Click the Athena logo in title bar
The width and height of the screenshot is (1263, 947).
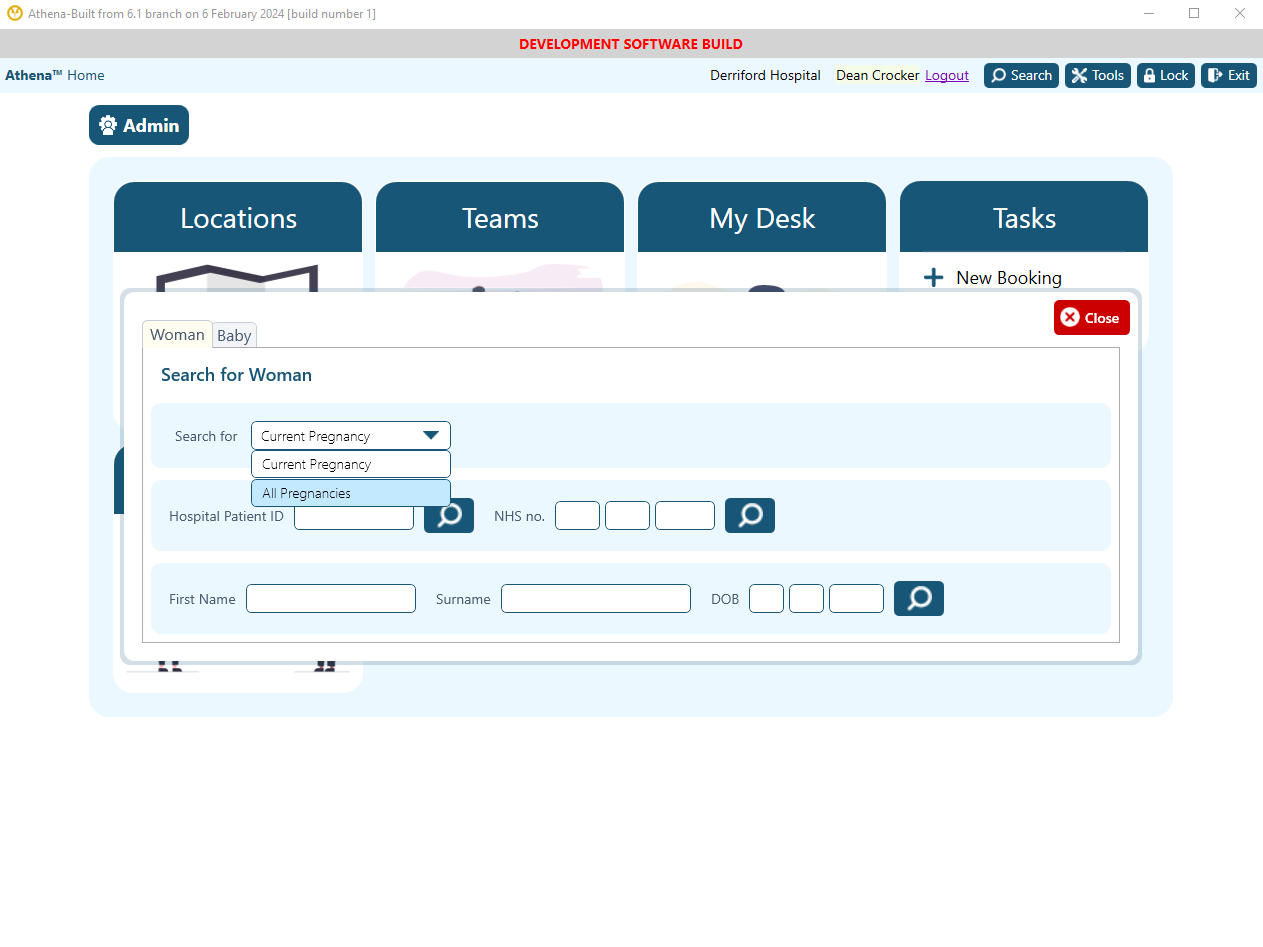click(15, 14)
